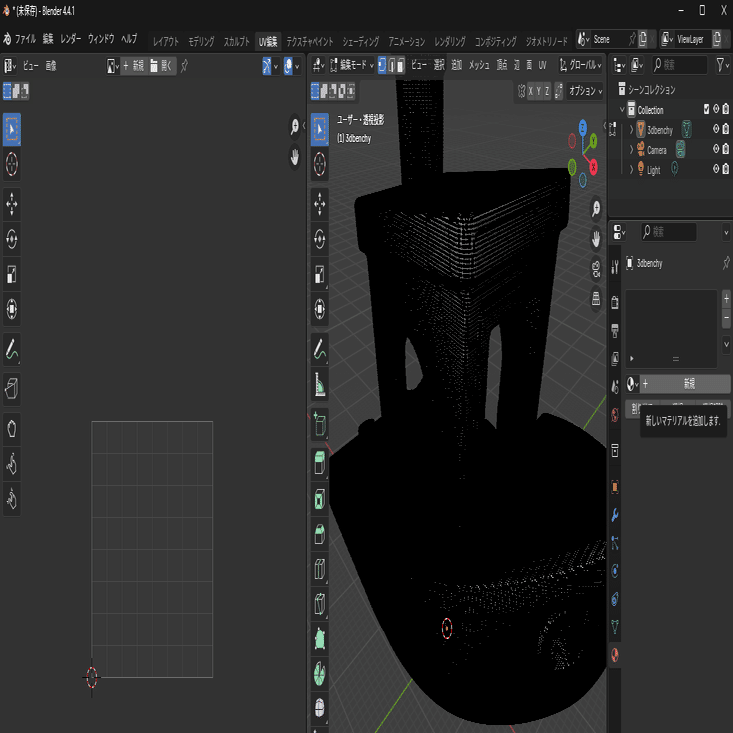The height and width of the screenshot is (733, 733).
Task: Toggle camera view in 3D viewport
Action: (596, 267)
